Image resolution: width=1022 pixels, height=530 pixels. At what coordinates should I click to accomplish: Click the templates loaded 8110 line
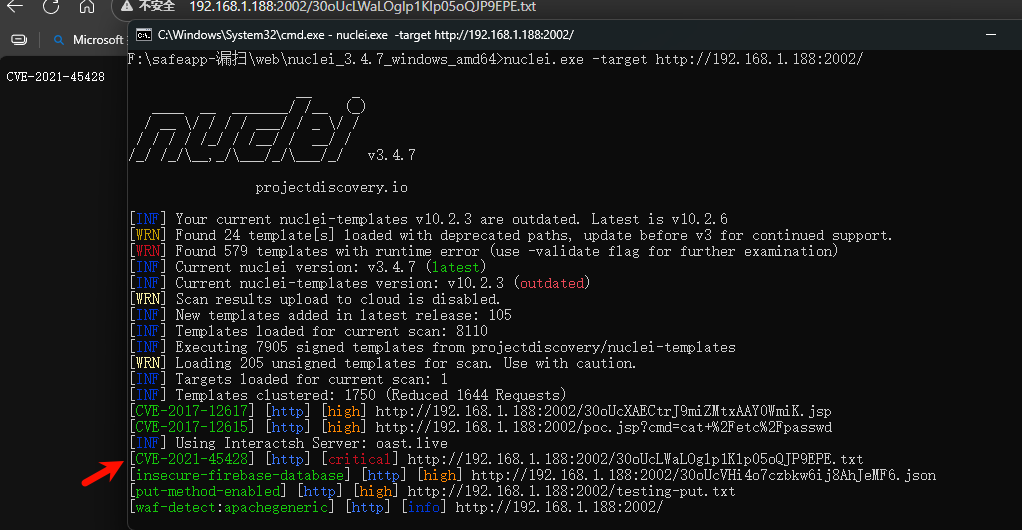click(x=309, y=331)
